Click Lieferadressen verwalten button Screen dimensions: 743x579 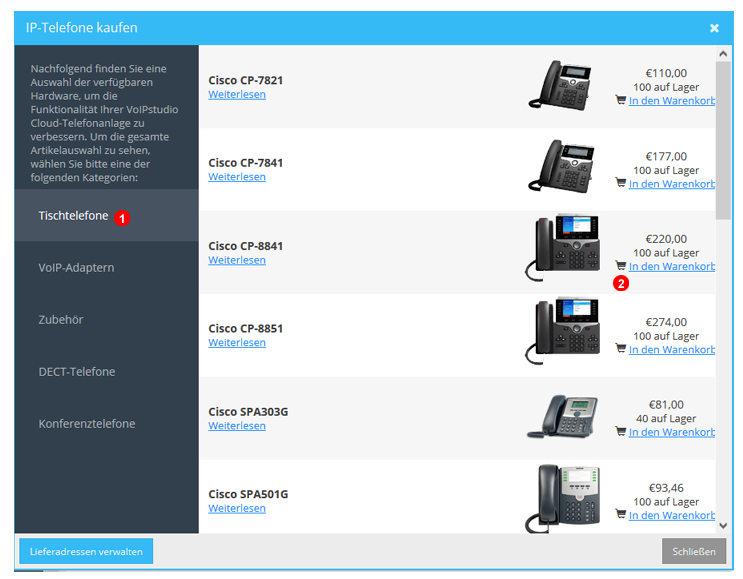click(x=86, y=551)
